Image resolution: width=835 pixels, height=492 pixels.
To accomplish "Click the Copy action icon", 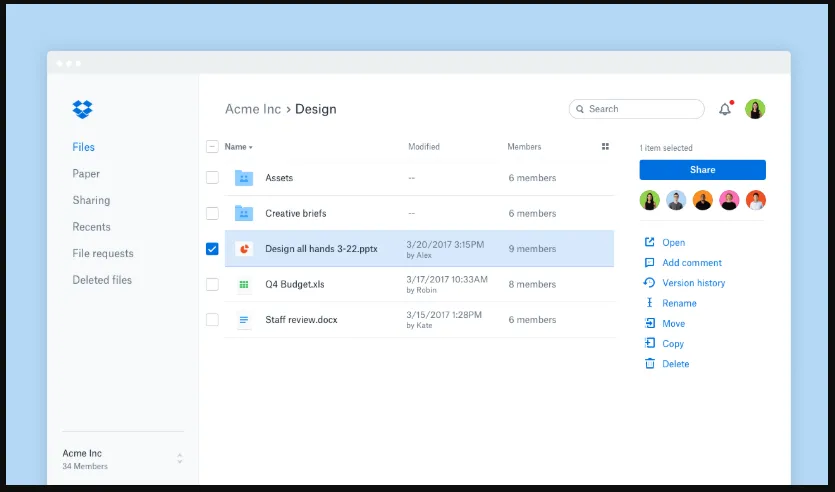I will [x=649, y=343].
